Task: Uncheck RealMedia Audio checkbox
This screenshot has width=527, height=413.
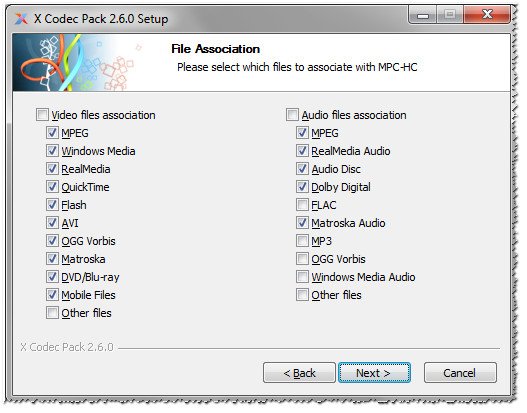Action: [x=302, y=151]
